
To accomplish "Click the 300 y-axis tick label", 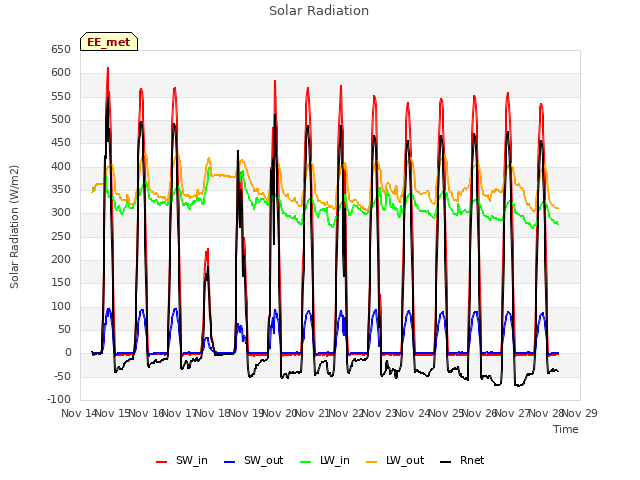I will (x=61, y=213).
